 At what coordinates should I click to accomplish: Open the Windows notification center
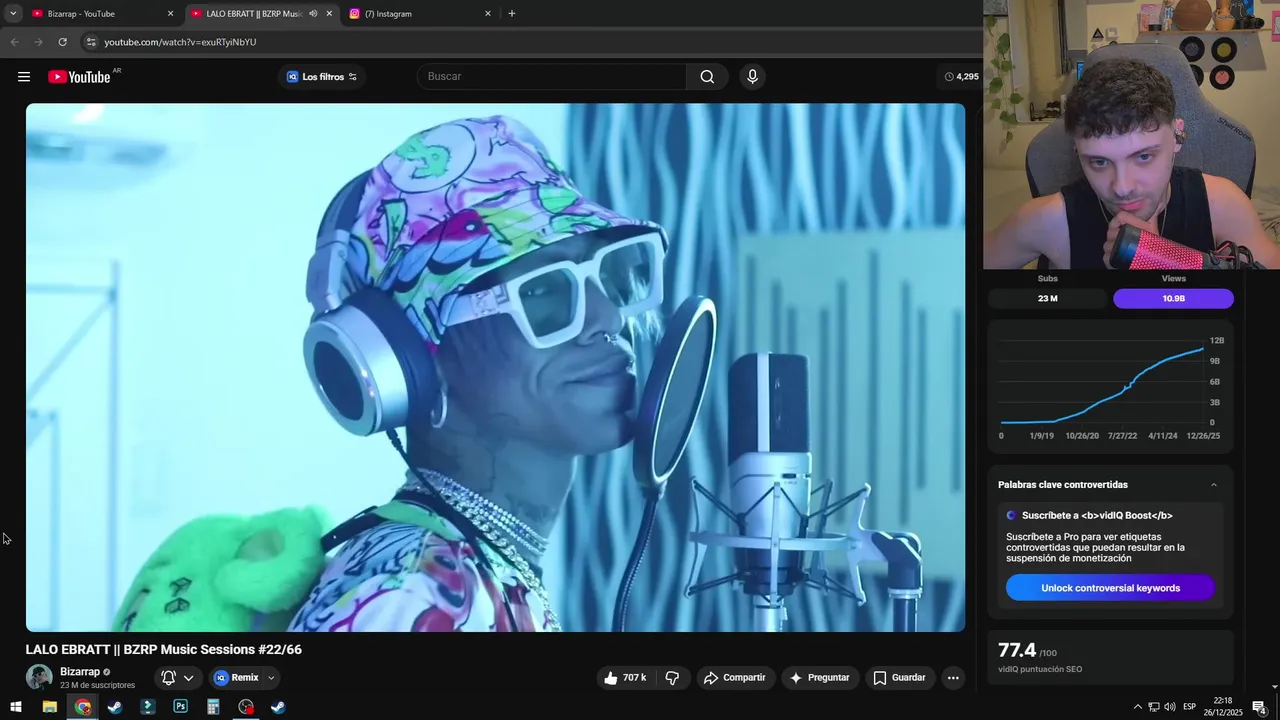[x=1259, y=707]
